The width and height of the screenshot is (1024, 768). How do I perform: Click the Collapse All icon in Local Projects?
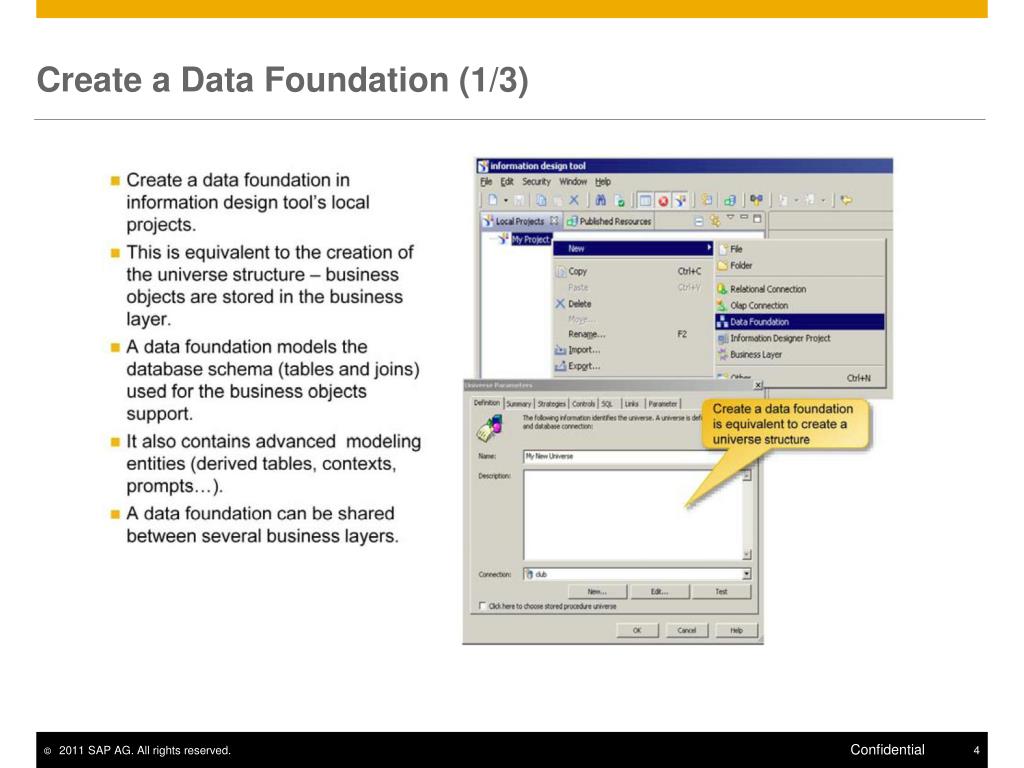point(698,221)
